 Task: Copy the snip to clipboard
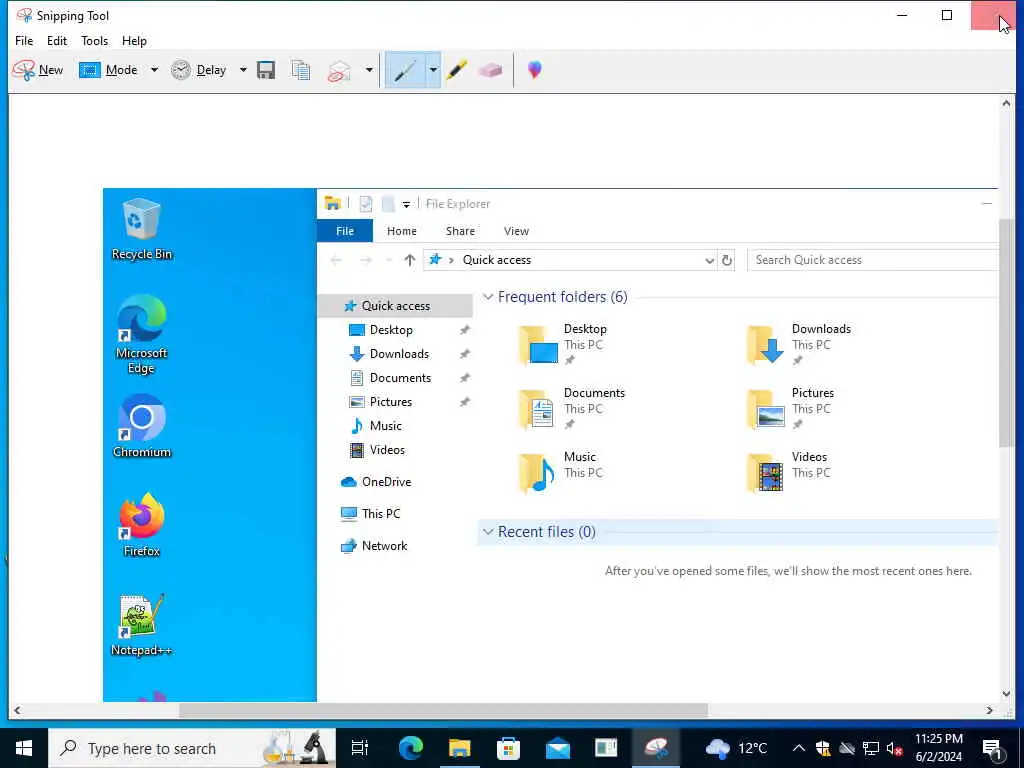(x=301, y=70)
